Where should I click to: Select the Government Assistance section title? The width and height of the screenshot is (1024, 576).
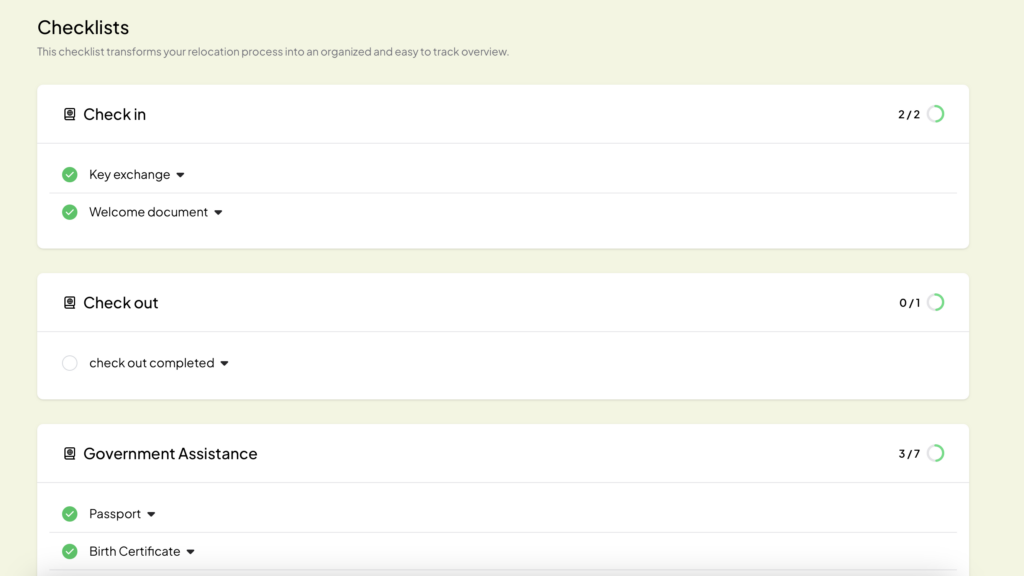pyautogui.click(x=170, y=453)
